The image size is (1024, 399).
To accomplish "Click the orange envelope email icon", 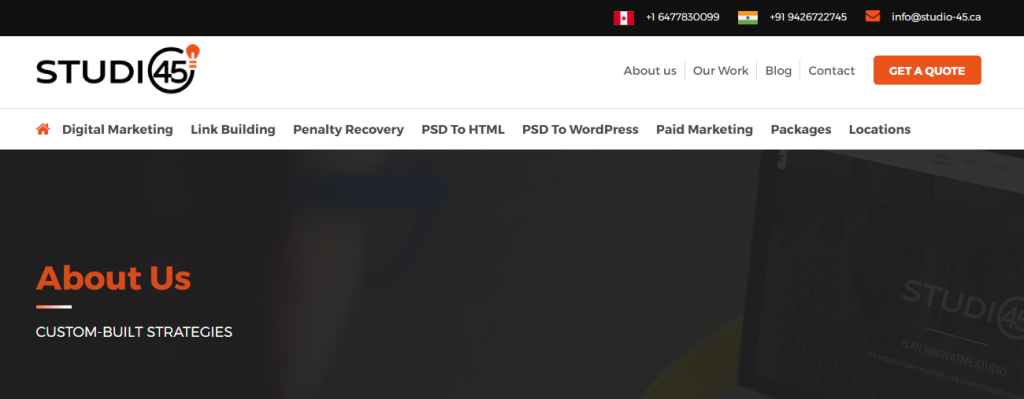I will coord(872,16).
